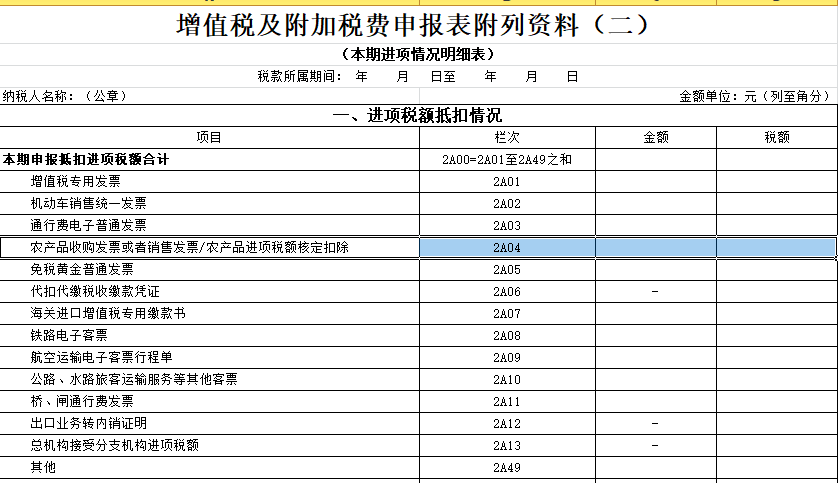Screen dimensions: 838x483
Task: Click the '纳税人名称：（公章）' cell
Action: 65,96
